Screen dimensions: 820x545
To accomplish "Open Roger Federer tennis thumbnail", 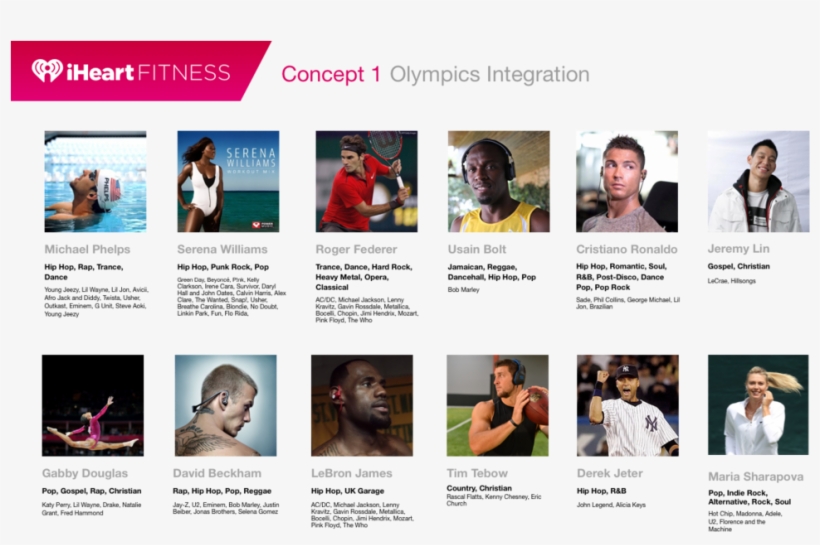I will (x=366, y=181).
